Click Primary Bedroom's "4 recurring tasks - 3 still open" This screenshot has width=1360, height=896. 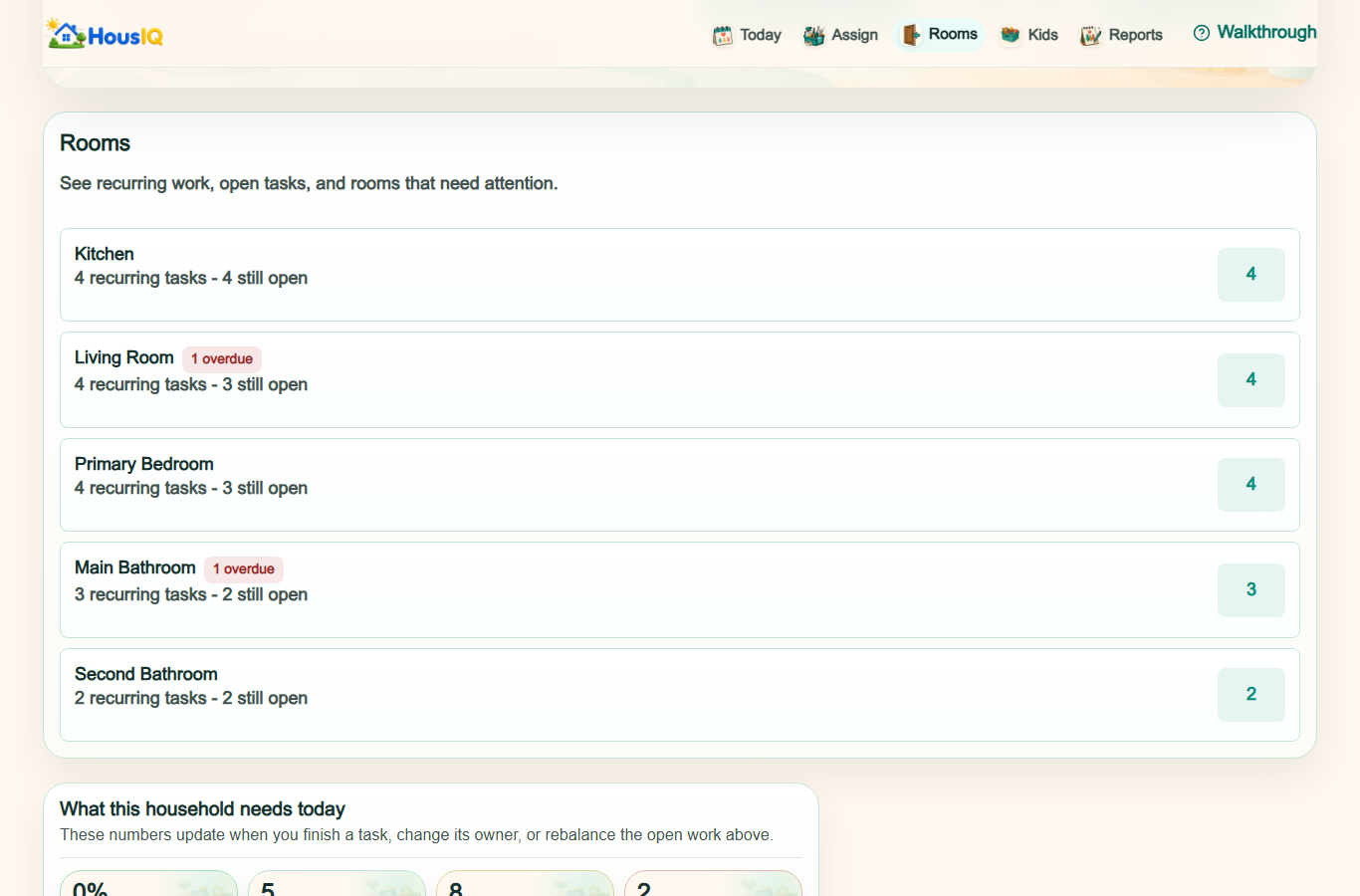click(191, 488)
